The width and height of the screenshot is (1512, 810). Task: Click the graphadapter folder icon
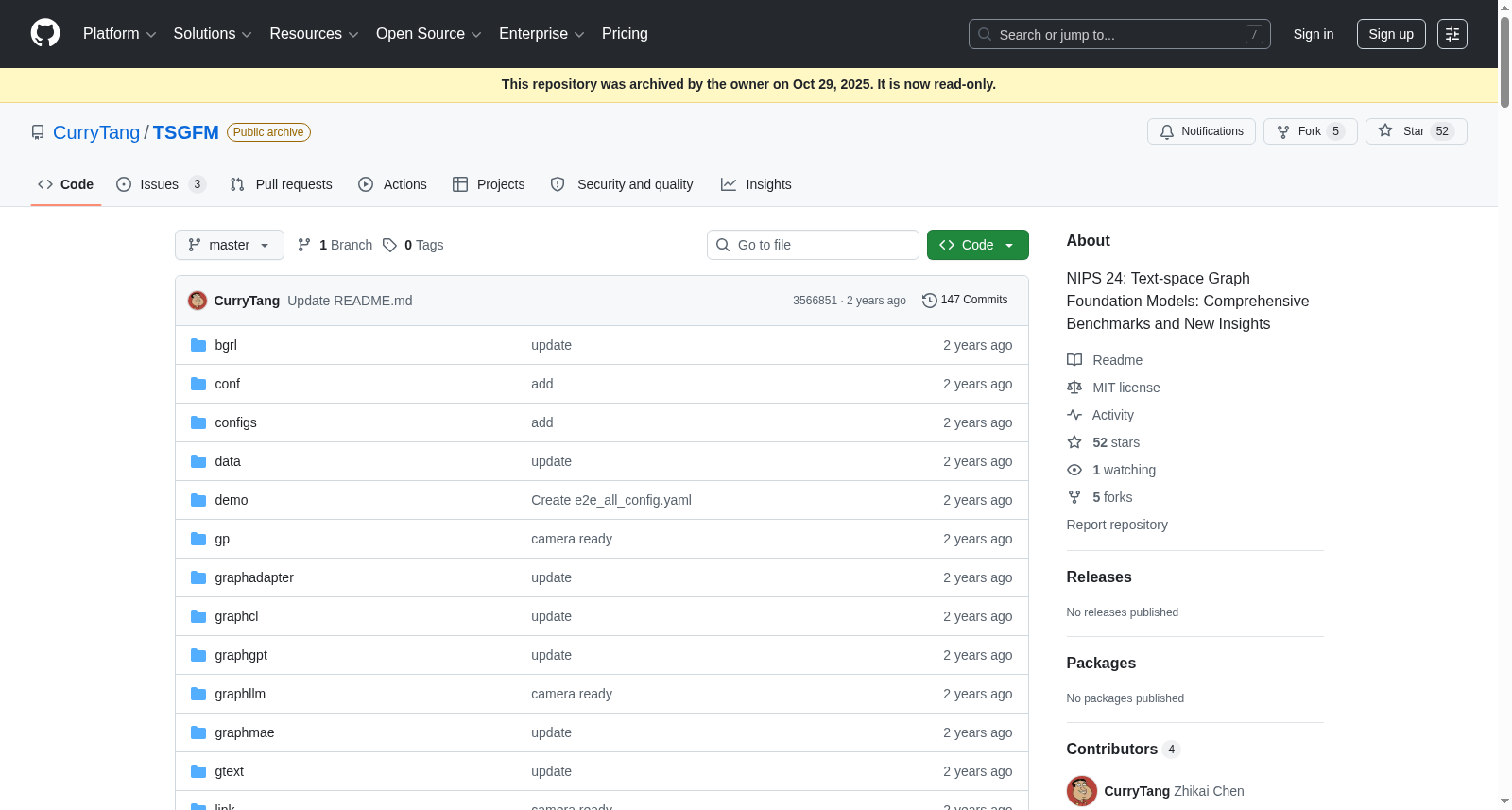[x=198, y=577]
